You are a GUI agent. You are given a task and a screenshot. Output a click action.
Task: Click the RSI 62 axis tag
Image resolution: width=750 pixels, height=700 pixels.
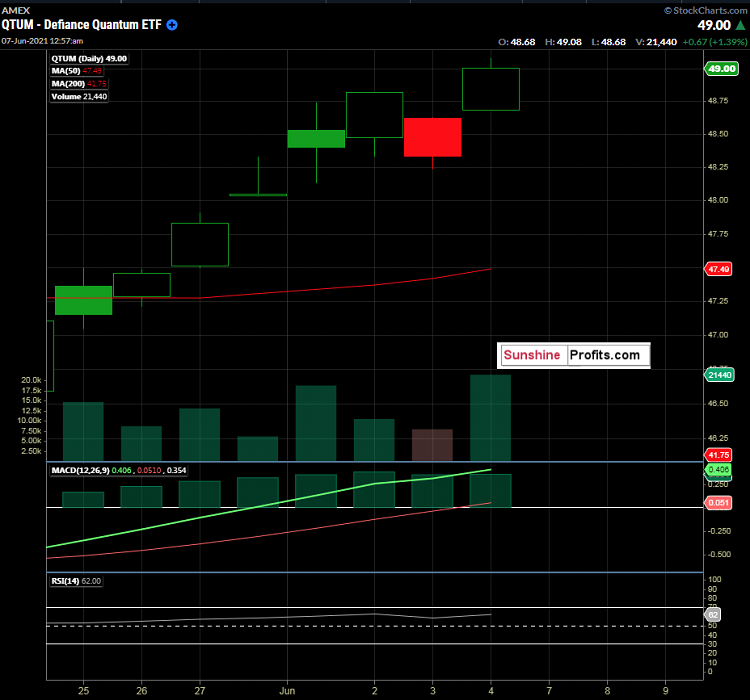click(x=713, y=615)
